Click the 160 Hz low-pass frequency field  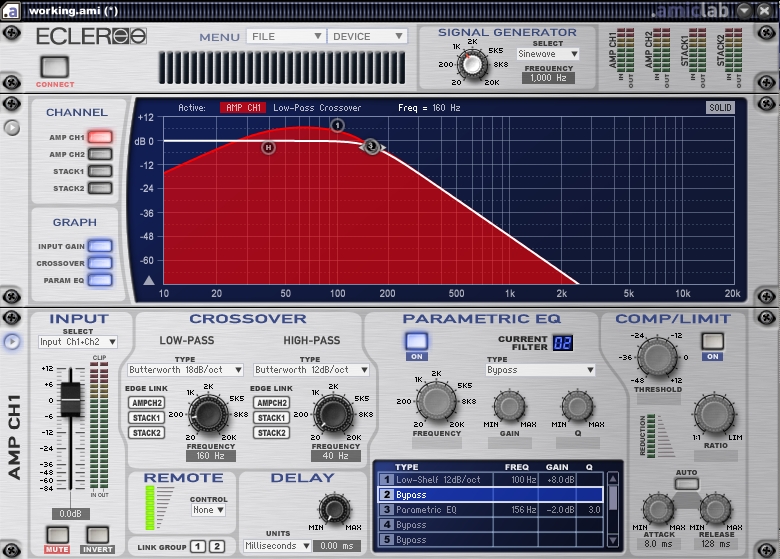[211, 456]
